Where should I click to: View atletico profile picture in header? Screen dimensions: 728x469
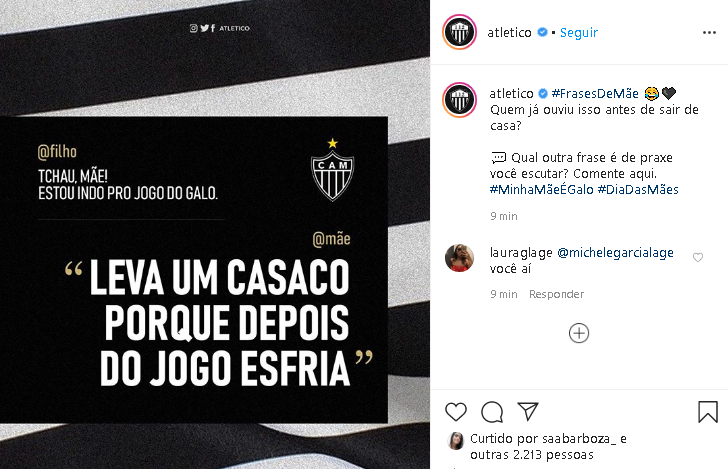point(459,32)
